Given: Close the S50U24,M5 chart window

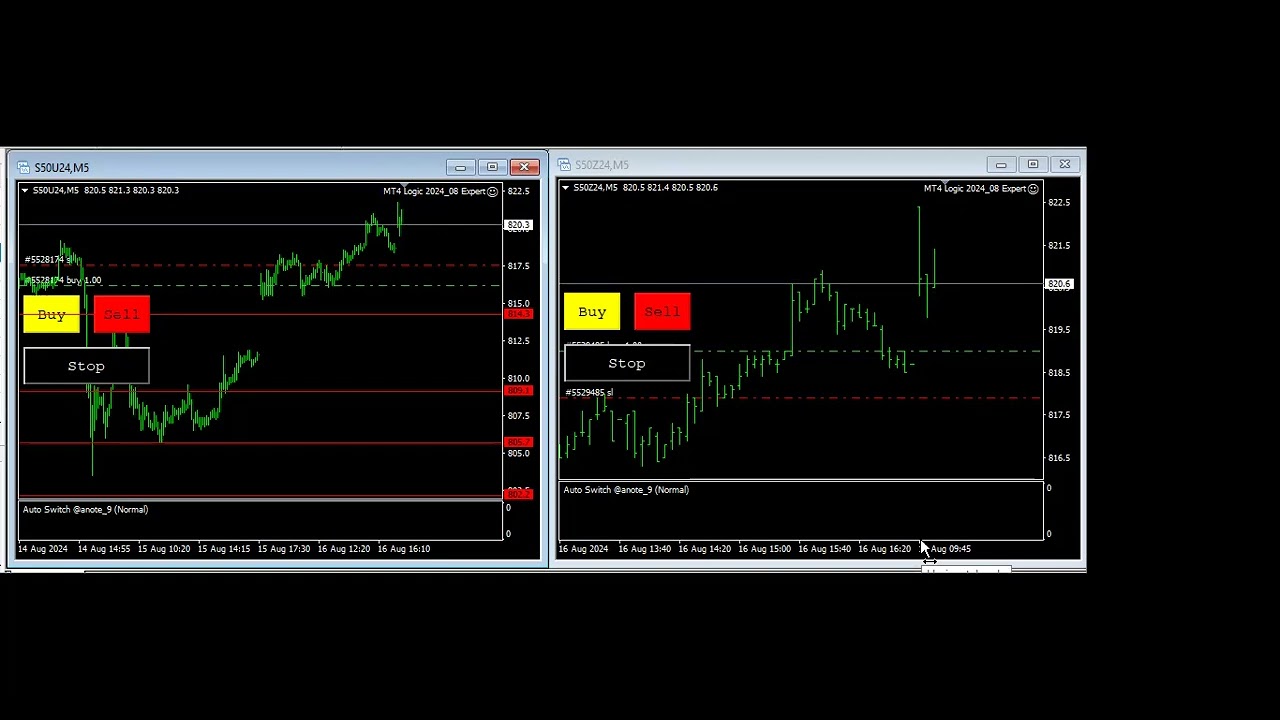Looking at the screenshot, I should point(524,167).
